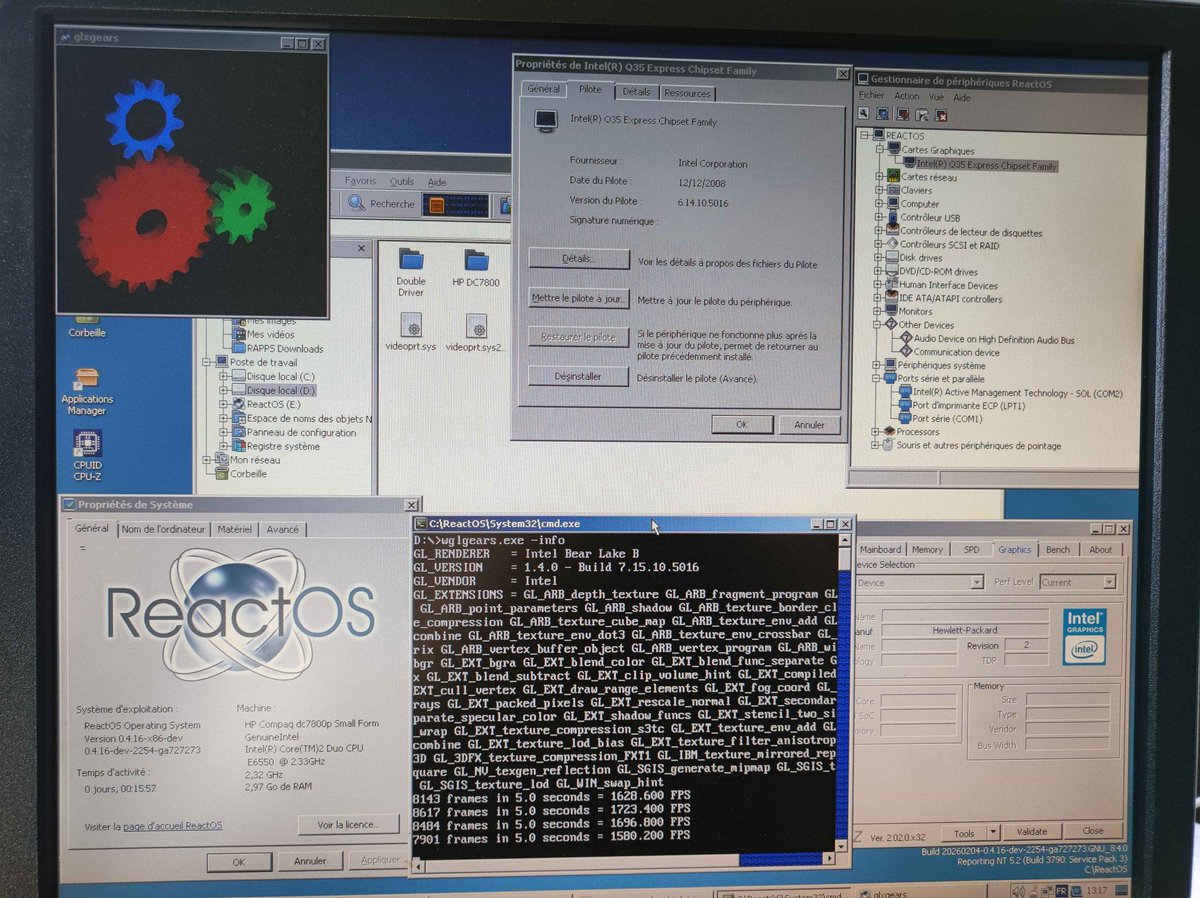Image resolution: width=1200 pixels, height=898 pixels.
Task: Open the Action menu in Device Manager
Action: 907,97
